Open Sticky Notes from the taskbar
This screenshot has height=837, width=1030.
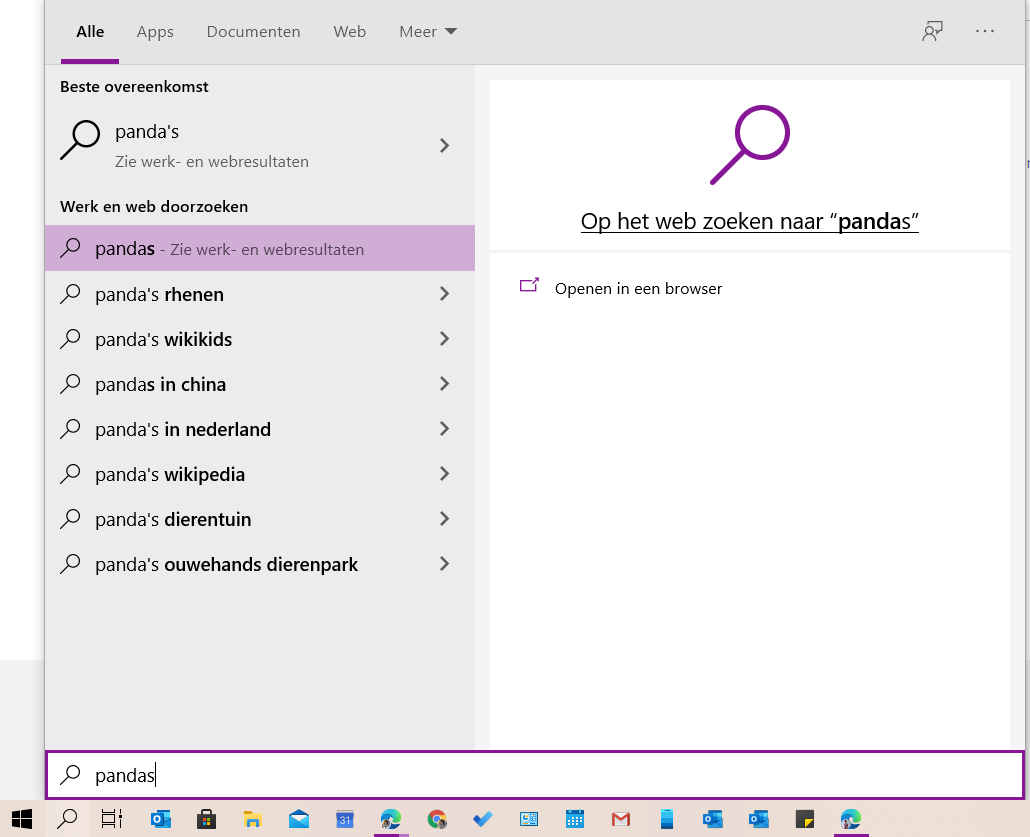[805, 819]
